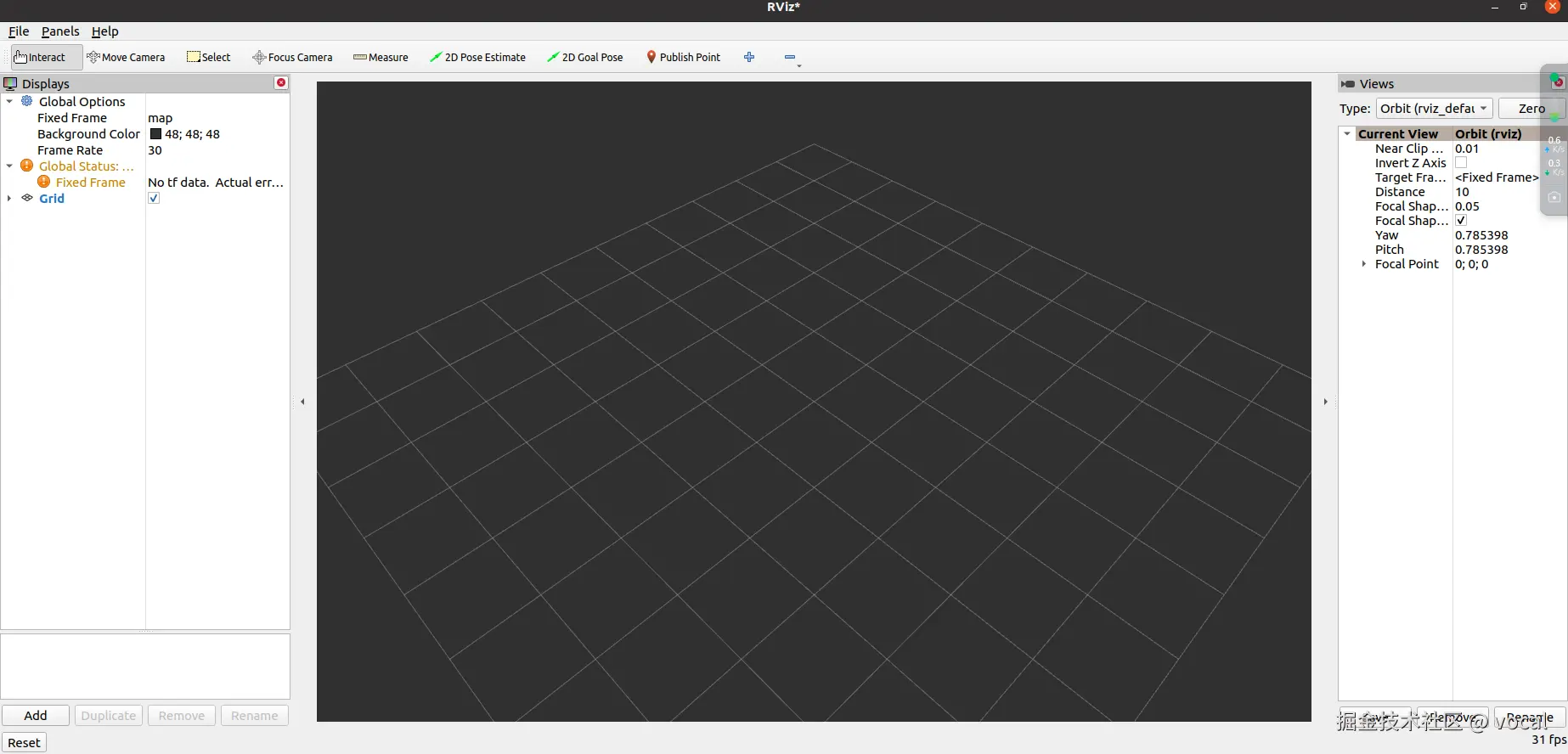
Task: Click the orange Fixed Frame warning icon
Action: [x=44, y=182]
